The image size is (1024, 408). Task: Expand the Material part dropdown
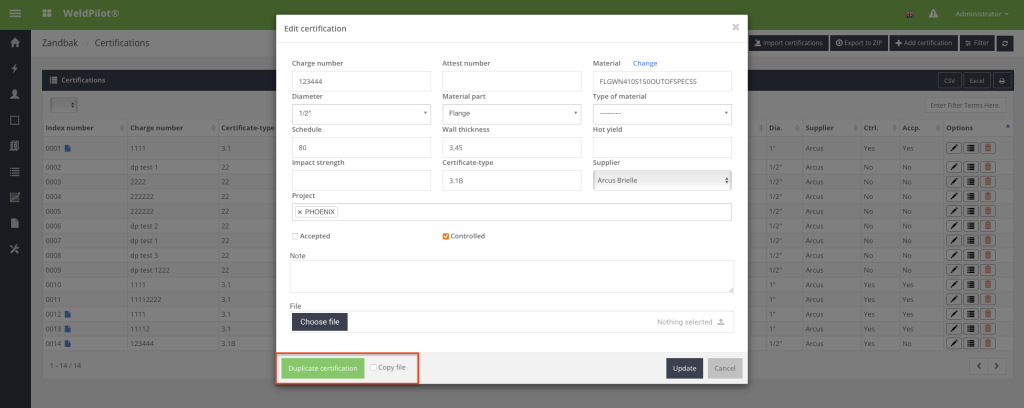point(511,114)
